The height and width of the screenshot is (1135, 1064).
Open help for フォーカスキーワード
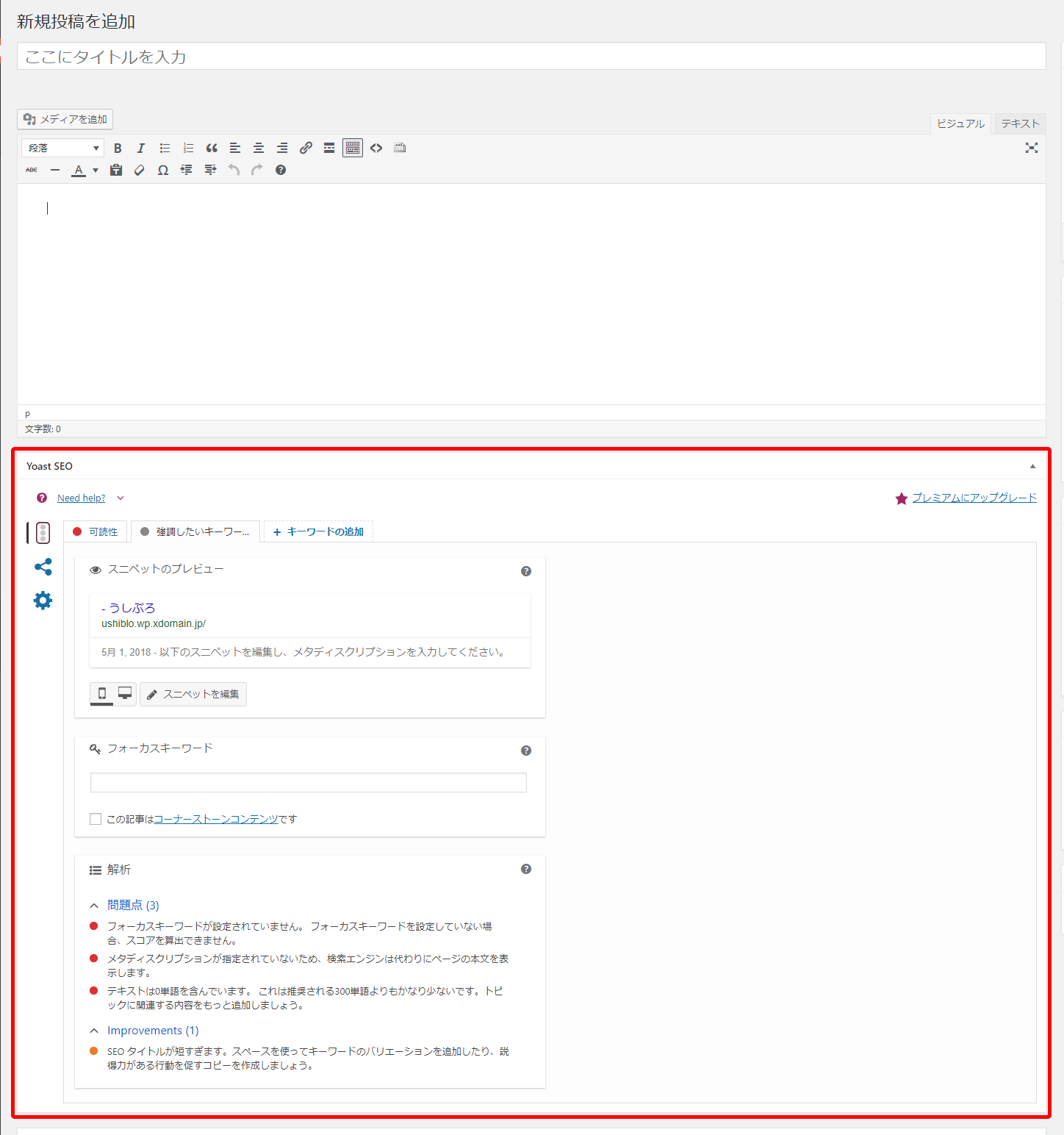click(x=526, y=751)
